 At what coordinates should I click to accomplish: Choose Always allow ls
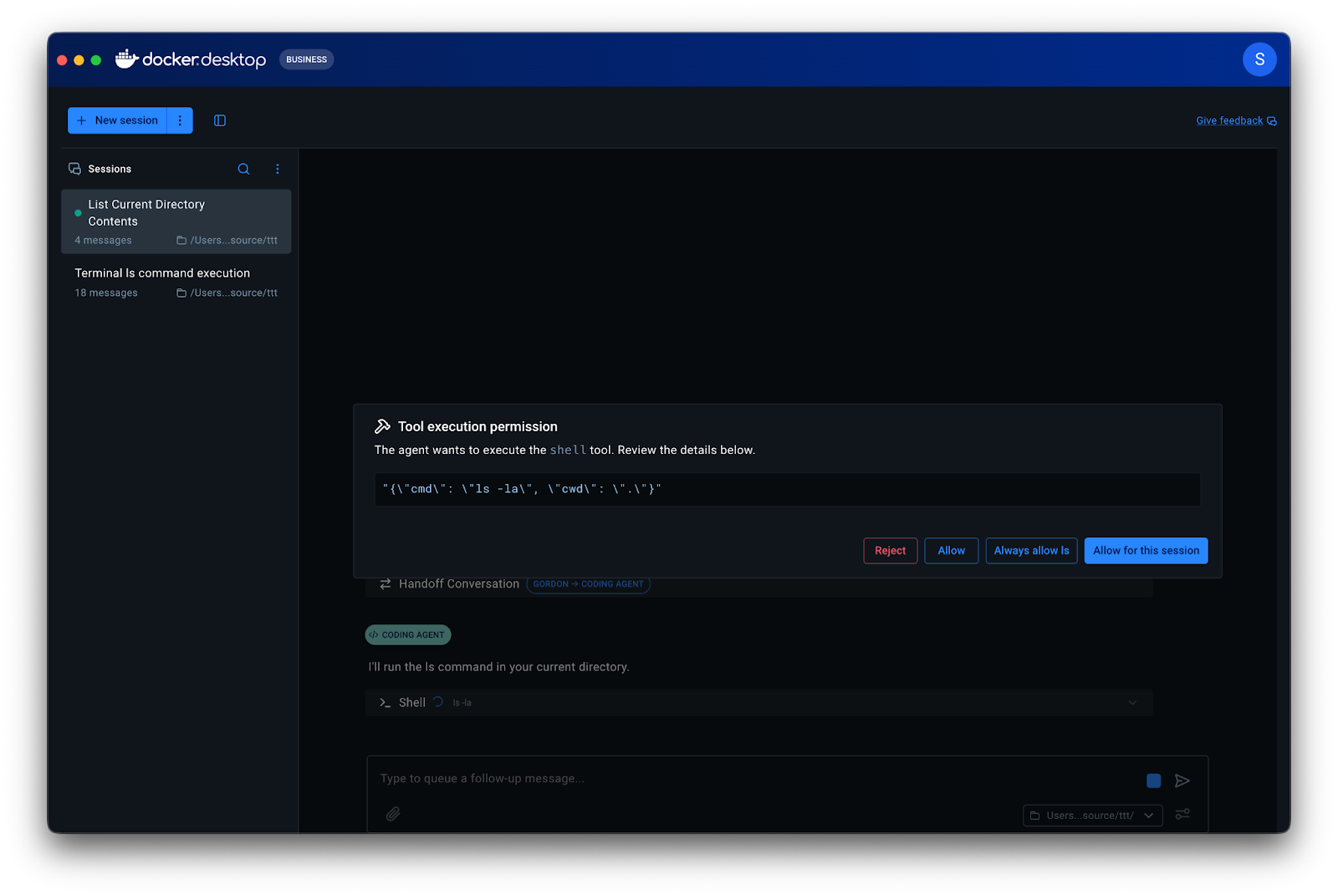pos(1031,551)
